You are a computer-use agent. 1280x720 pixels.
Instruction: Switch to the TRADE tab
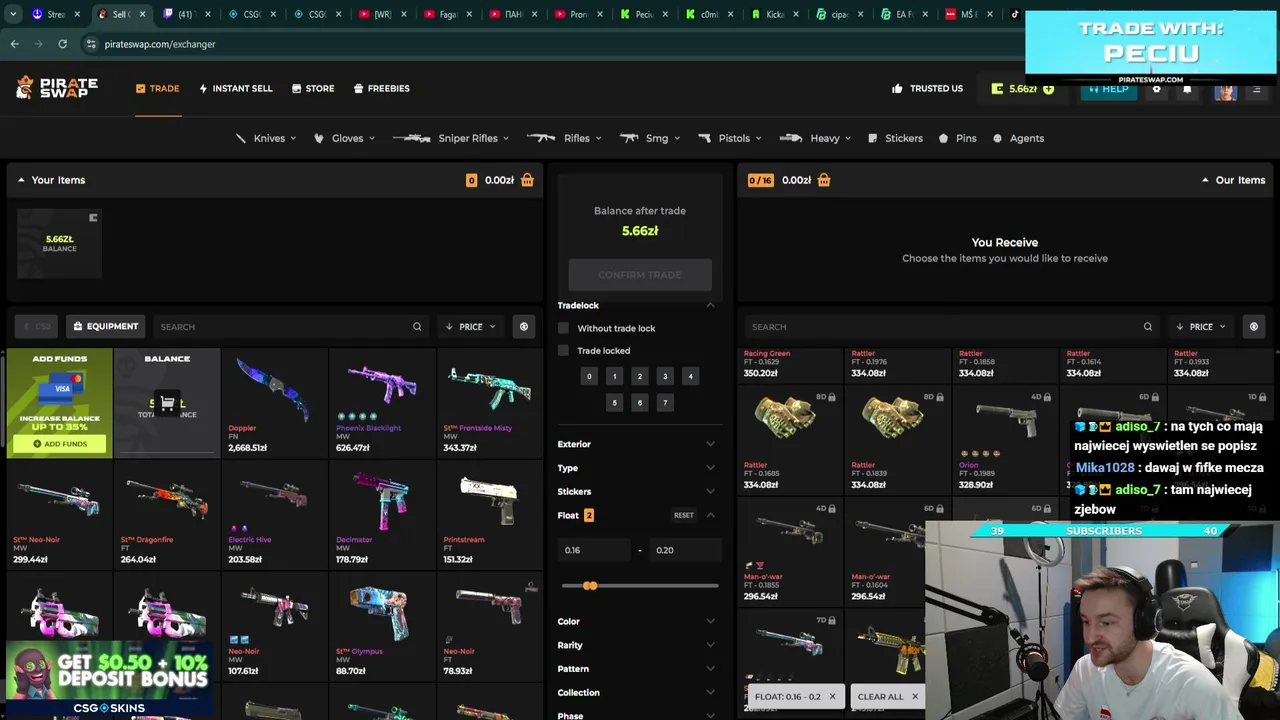point(158,88)
